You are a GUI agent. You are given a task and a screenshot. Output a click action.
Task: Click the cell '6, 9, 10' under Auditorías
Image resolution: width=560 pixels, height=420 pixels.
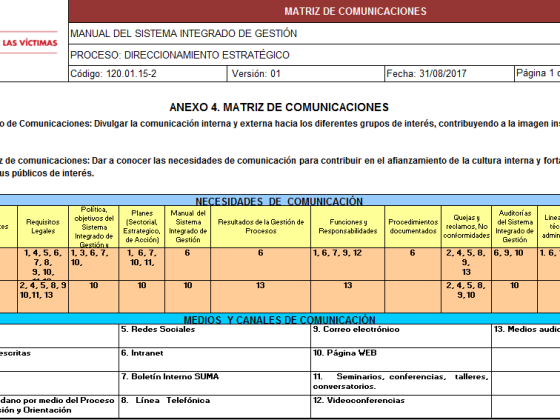pos(515,264)
